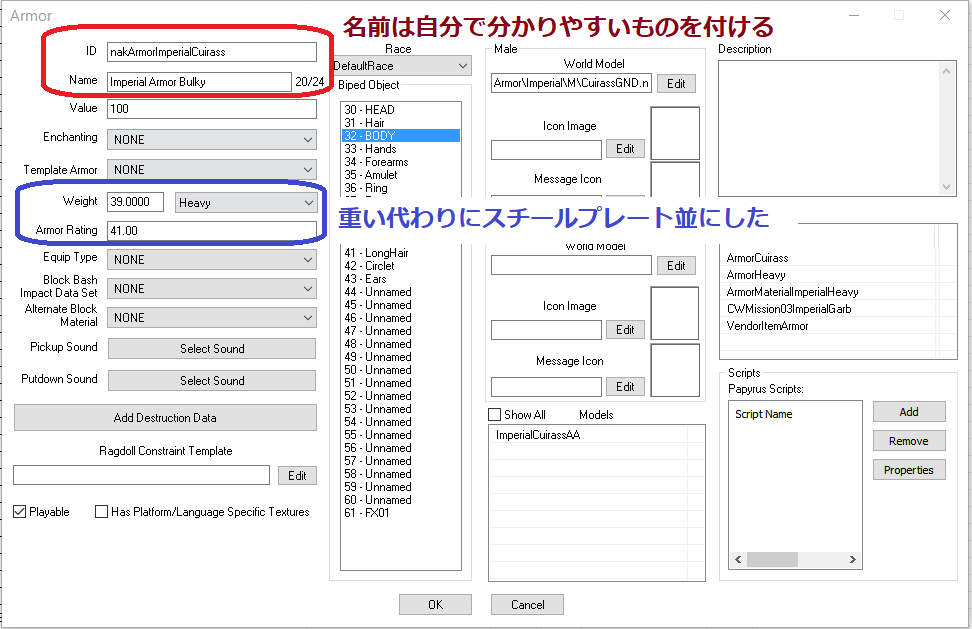The width and height of the screenshot is (972, 629).
Task: Click Select Sound for Pickup Sound
Action: click(212, 349)
